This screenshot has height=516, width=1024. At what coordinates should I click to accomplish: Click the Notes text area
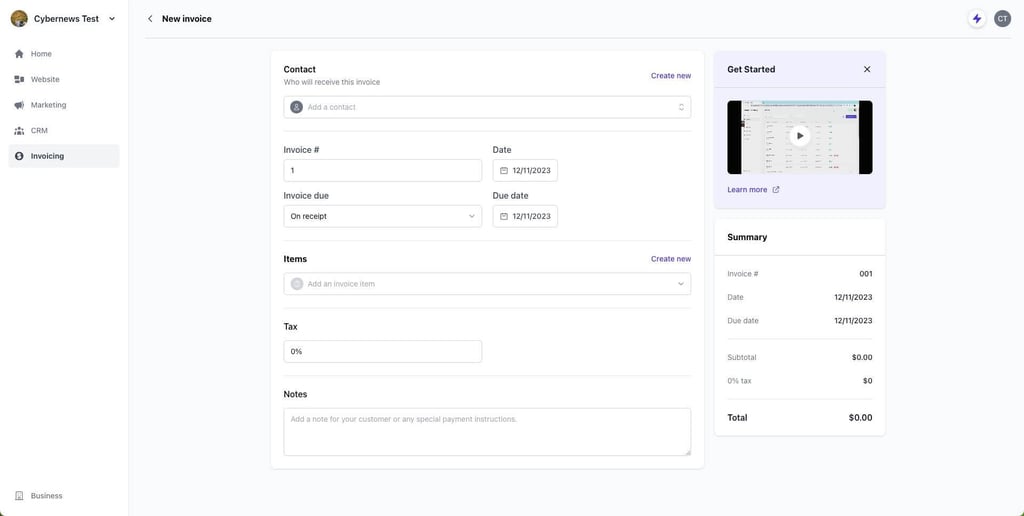[x=487, y=432]
